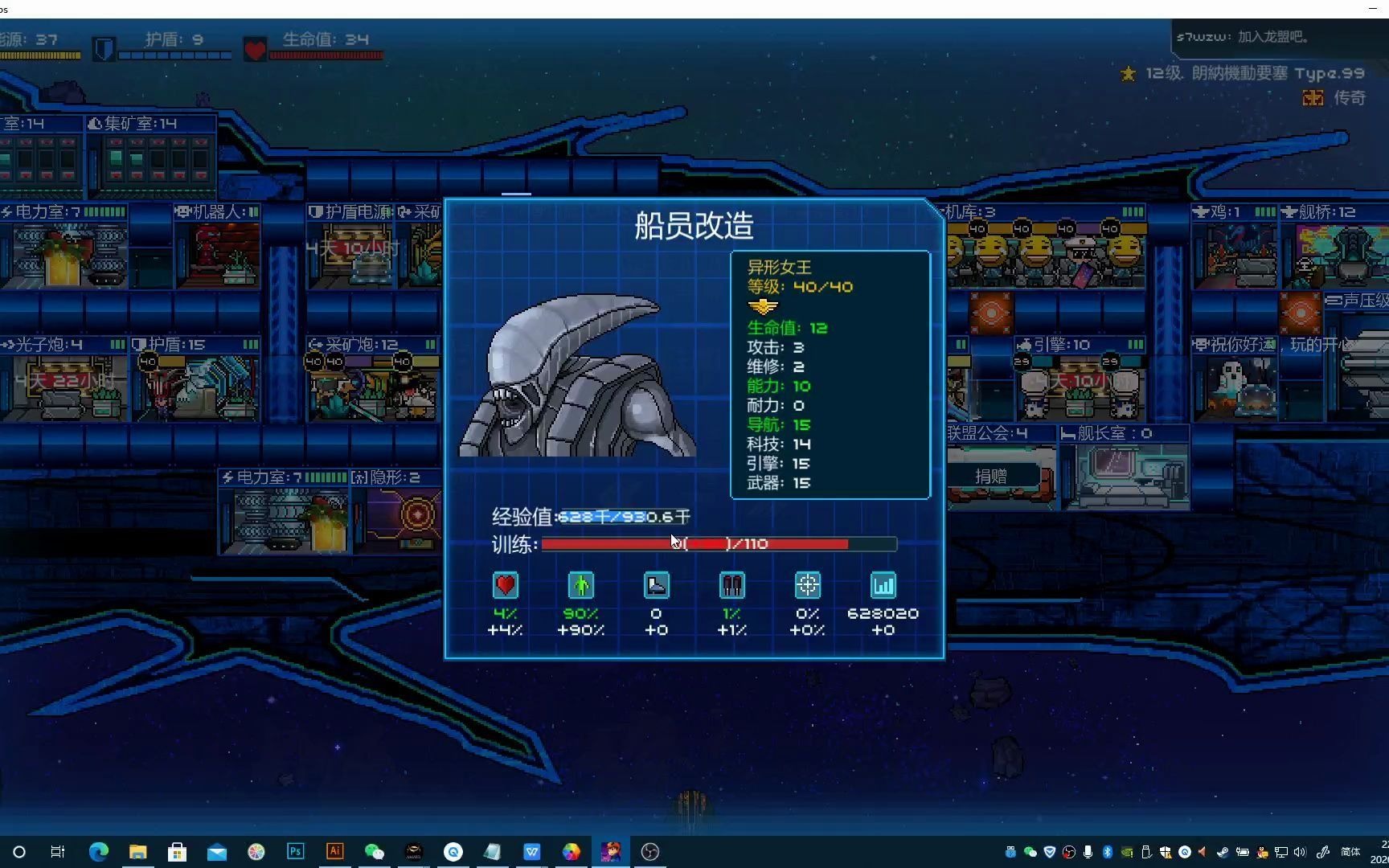Click Bluetooth icon in system tray
The width and height of the screenshot is (1389, 868).
tap(1107, 852)
